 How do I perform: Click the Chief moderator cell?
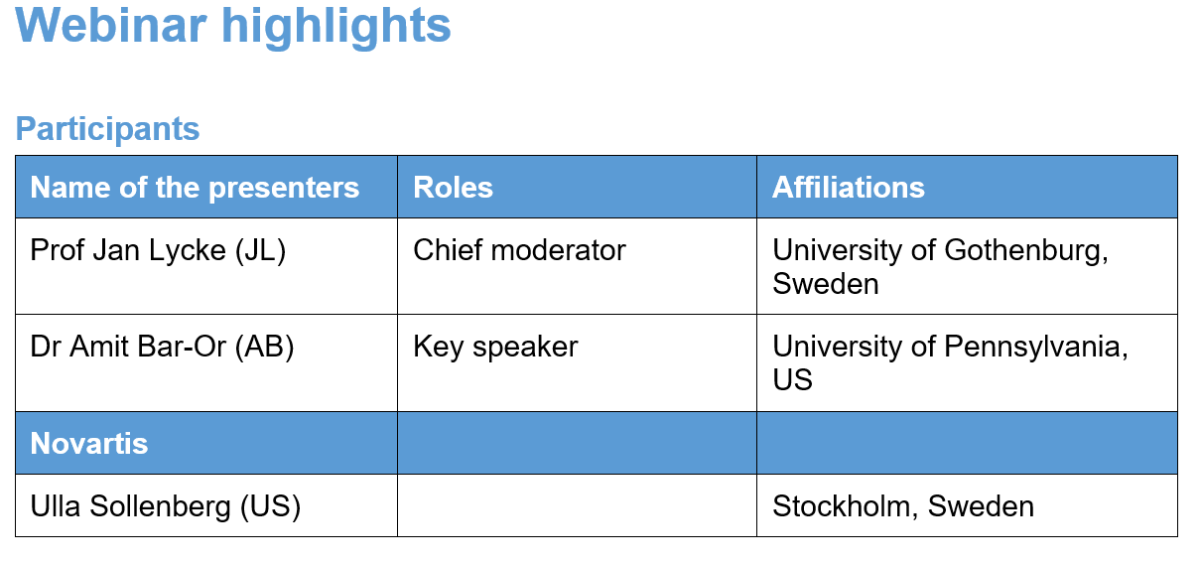577,266
